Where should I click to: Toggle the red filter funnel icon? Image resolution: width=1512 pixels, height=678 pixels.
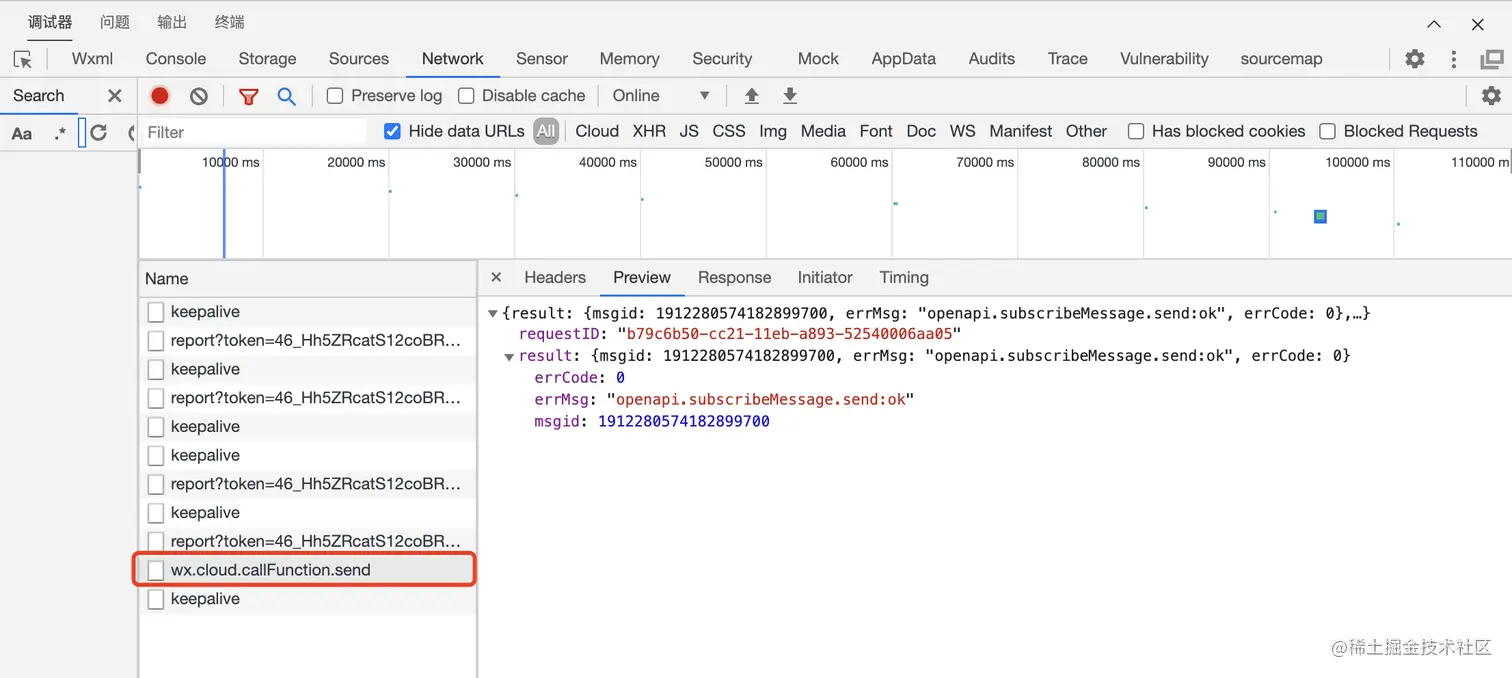pos(248,96)
